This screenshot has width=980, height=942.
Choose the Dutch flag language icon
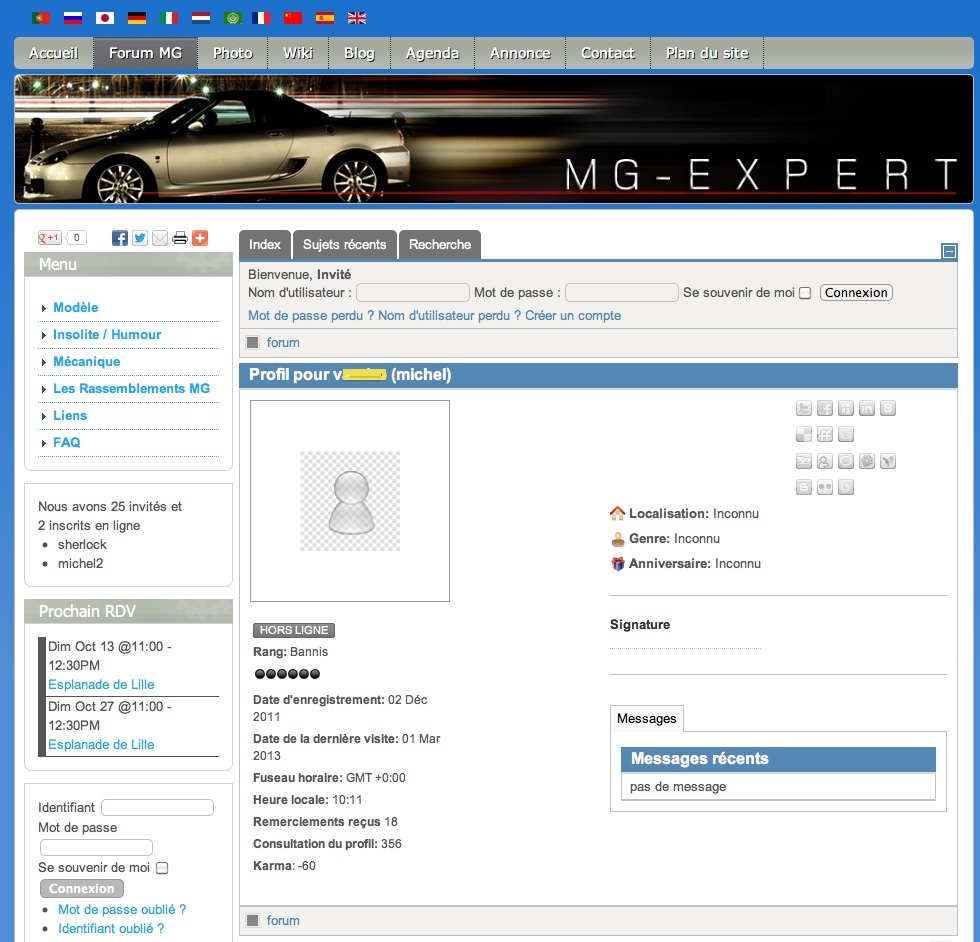point(201,18)
